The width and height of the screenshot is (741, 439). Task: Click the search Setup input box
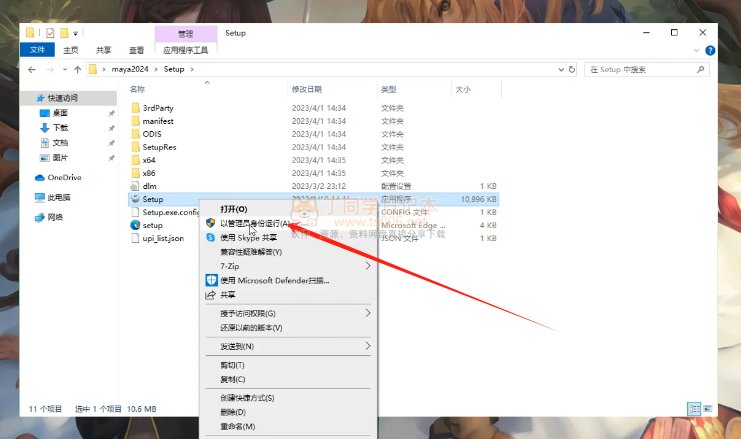[650, 69]
